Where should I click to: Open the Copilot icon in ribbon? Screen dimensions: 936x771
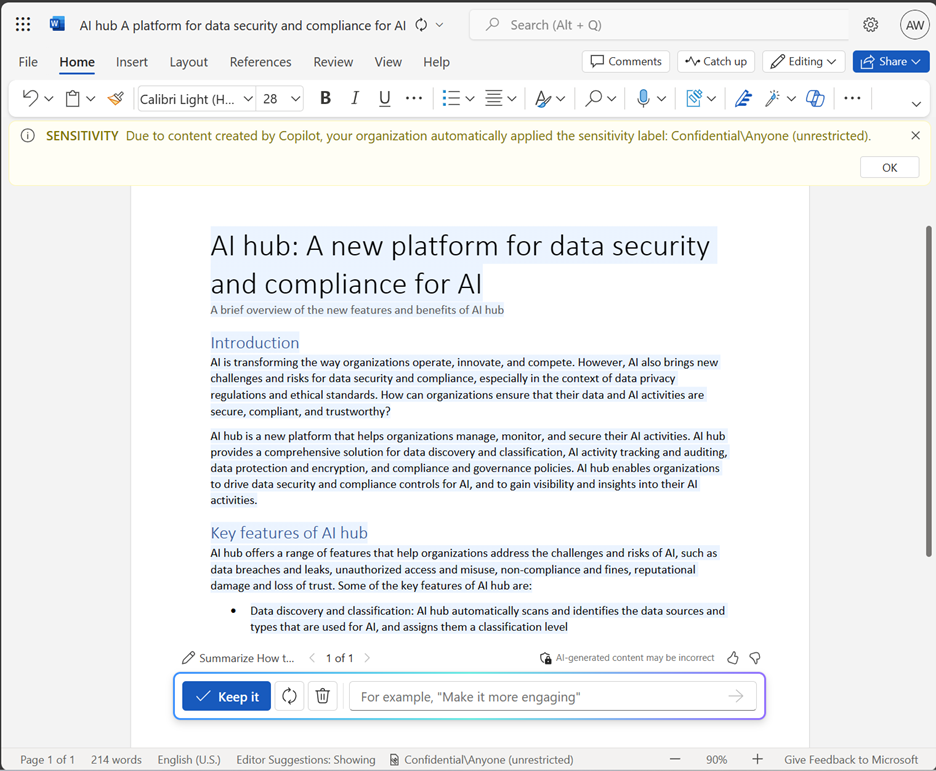[815, 98]
